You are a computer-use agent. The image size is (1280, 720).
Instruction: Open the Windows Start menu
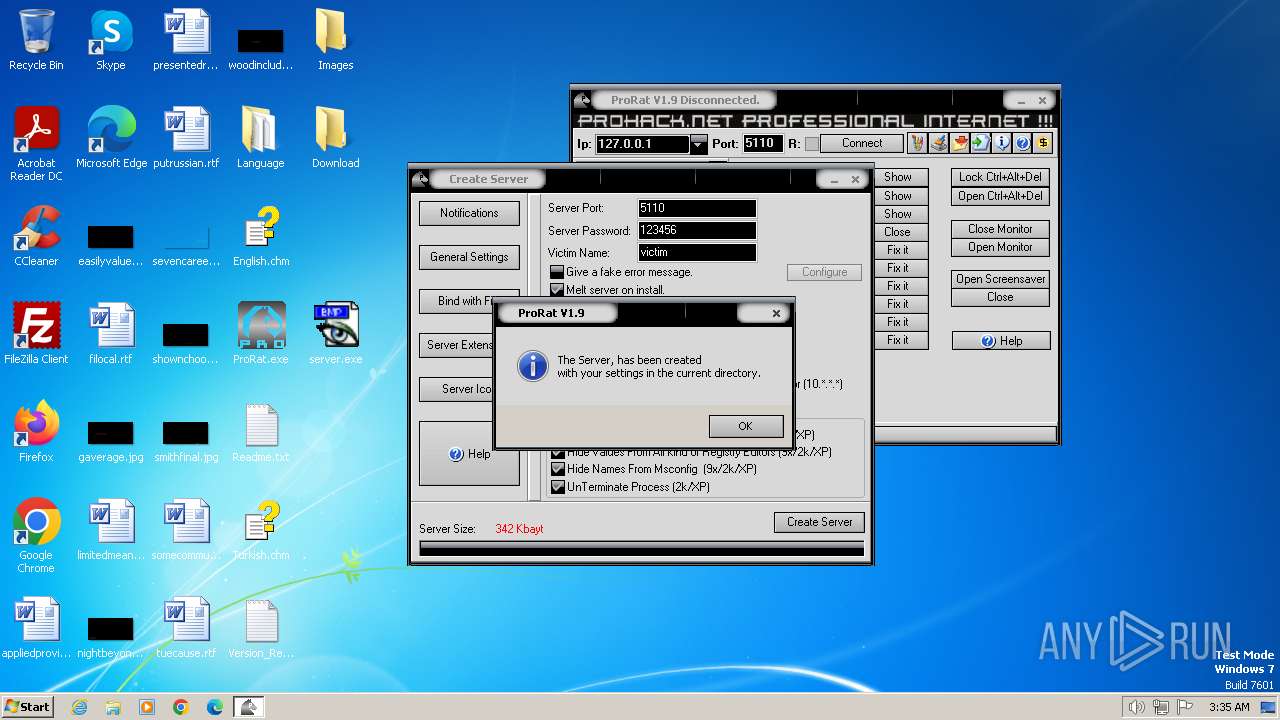pyautogui.click(x=28, y=706)
